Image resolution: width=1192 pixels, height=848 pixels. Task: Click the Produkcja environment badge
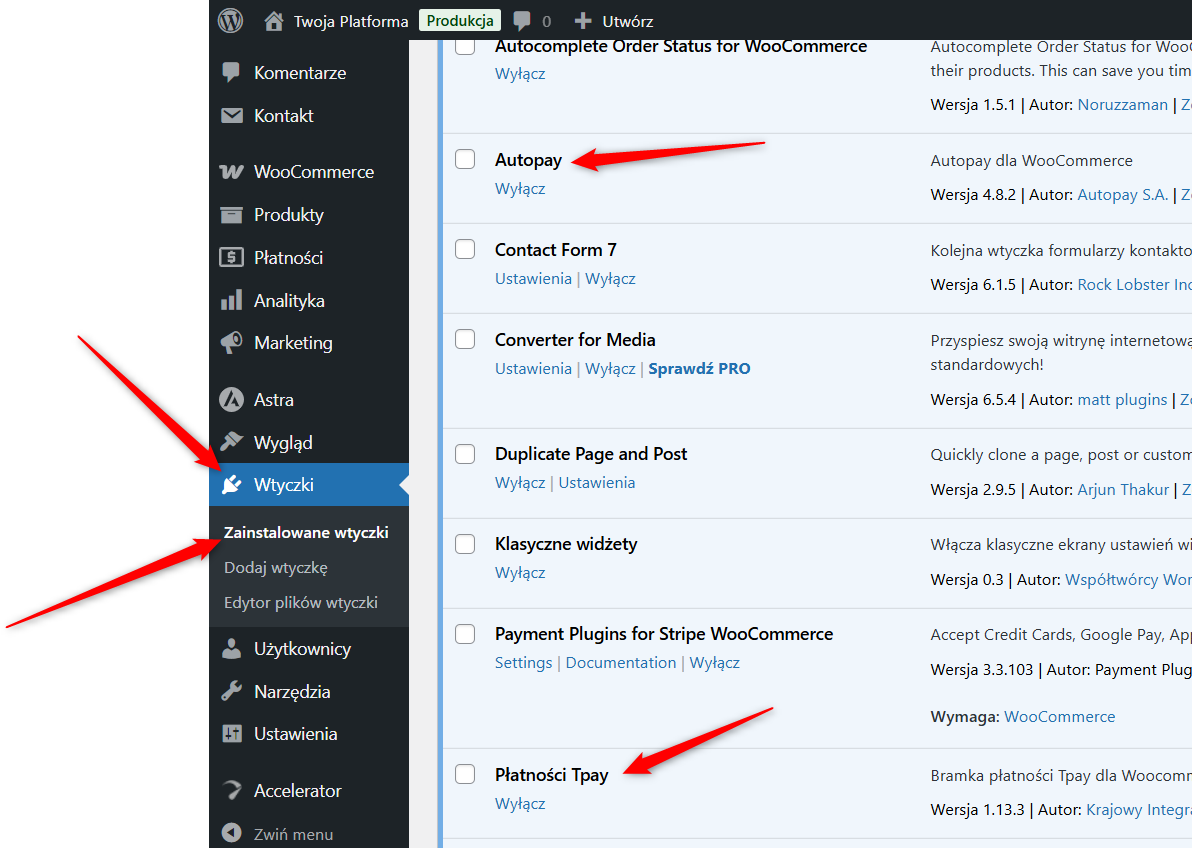click(x=460, y=21)
